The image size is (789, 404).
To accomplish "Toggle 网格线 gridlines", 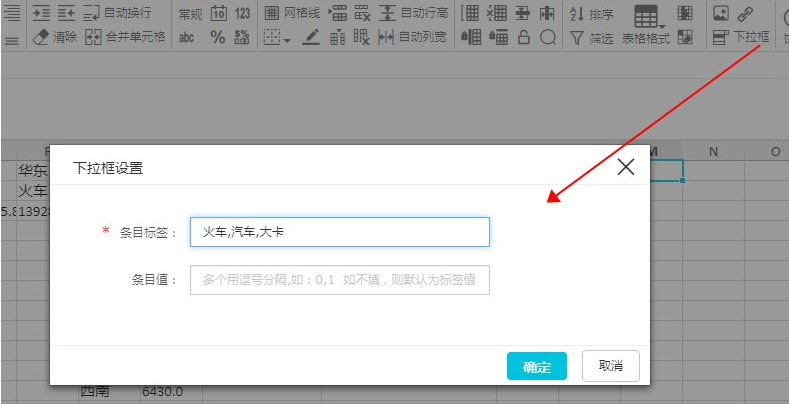I will [x=292, y=14].
